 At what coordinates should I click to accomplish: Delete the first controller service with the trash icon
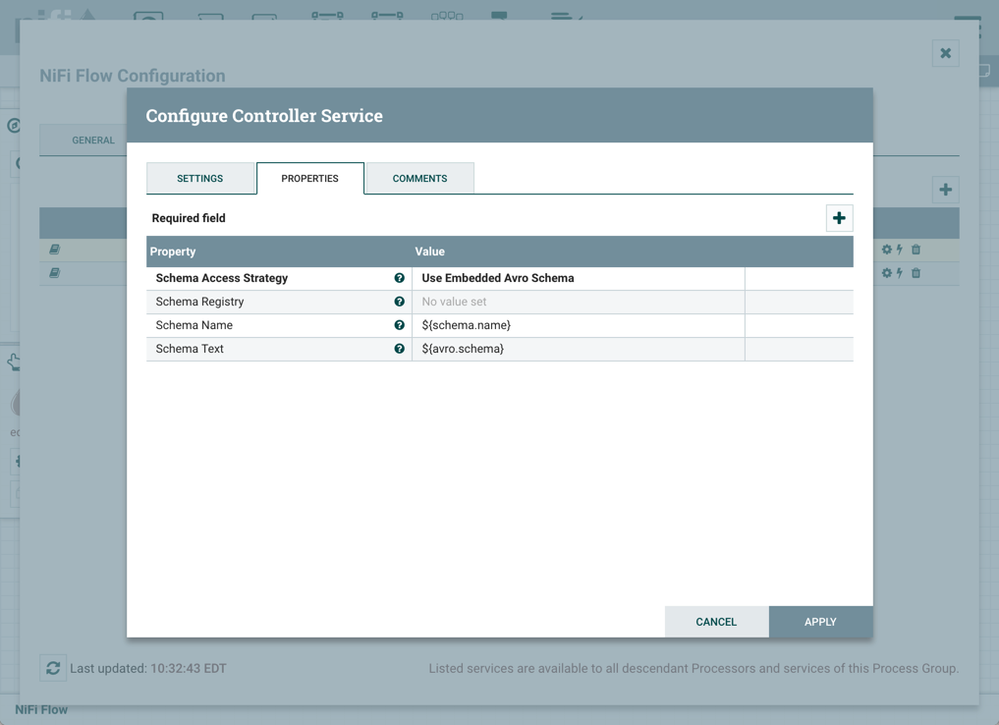[x=915, y=250]
